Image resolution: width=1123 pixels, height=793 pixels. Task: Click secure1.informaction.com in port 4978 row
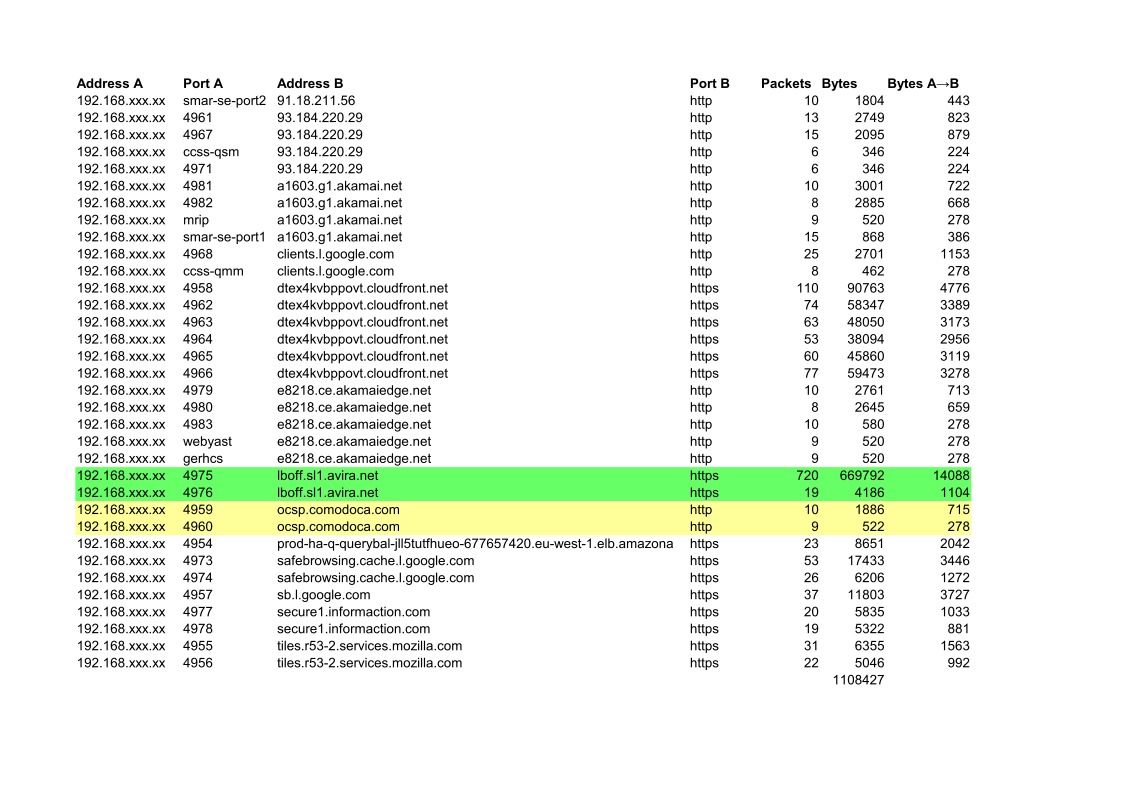354,630
